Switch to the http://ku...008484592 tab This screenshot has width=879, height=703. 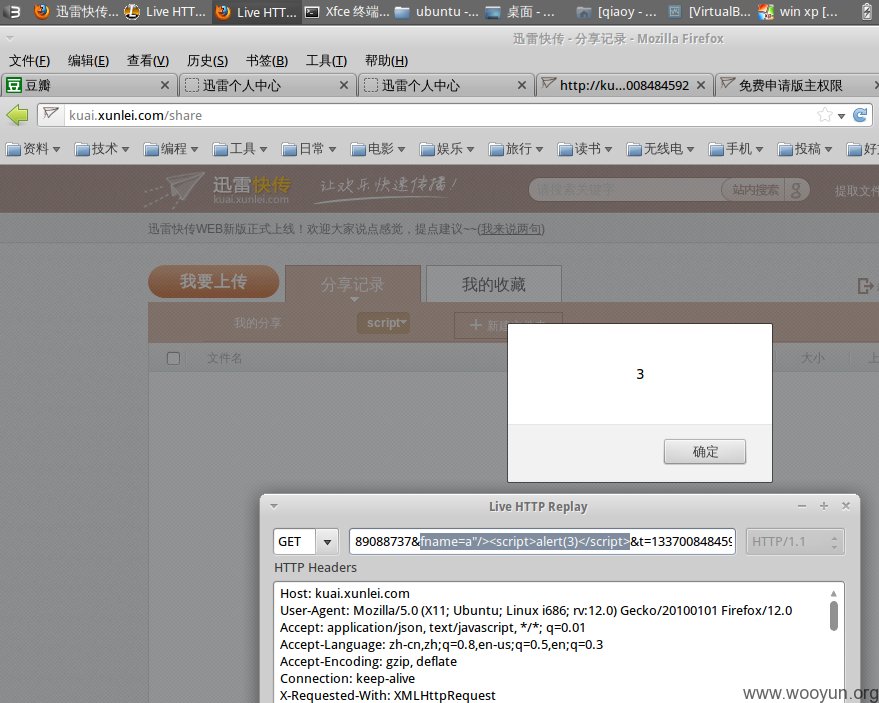[x=624, y=85]
